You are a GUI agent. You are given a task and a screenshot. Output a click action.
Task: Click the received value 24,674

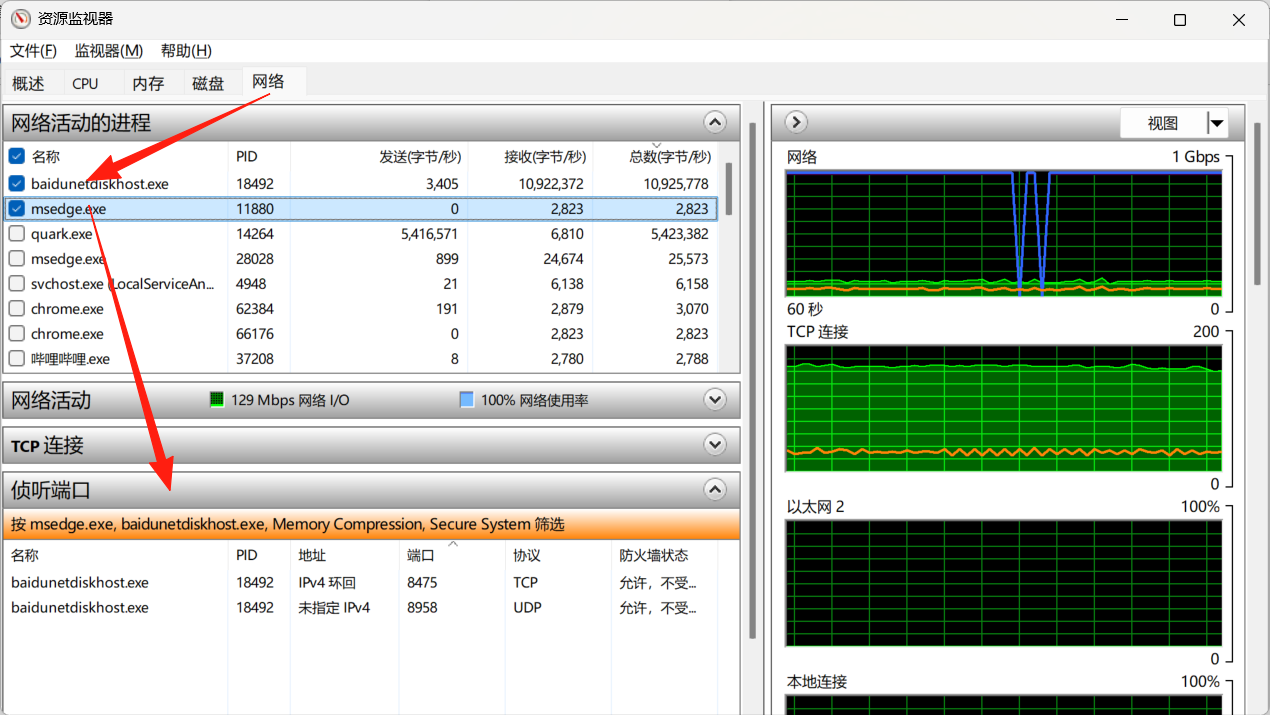click(x=562, y=259)
